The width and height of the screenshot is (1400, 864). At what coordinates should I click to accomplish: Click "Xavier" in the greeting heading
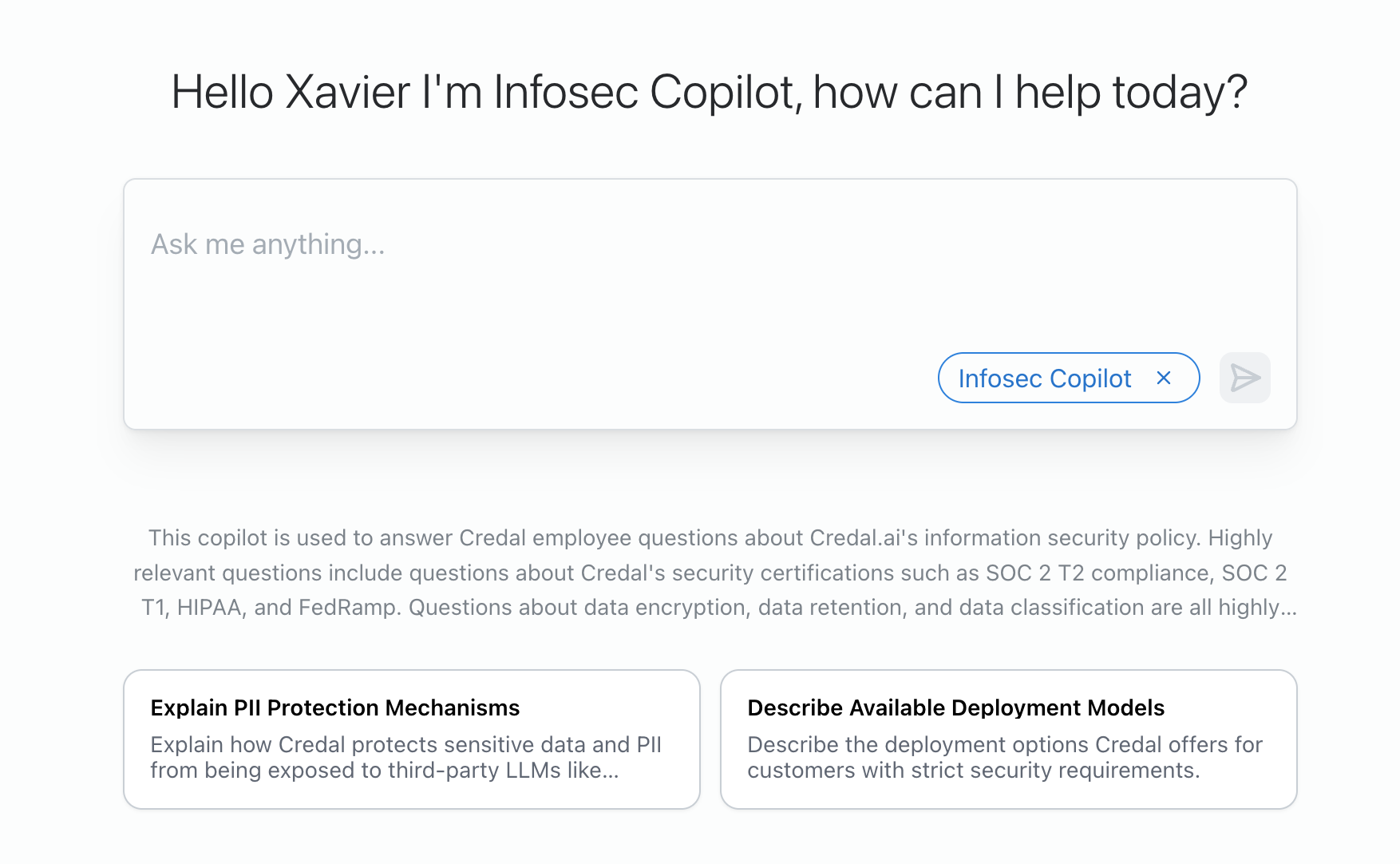pyautogui.click(x=347, y=93)
